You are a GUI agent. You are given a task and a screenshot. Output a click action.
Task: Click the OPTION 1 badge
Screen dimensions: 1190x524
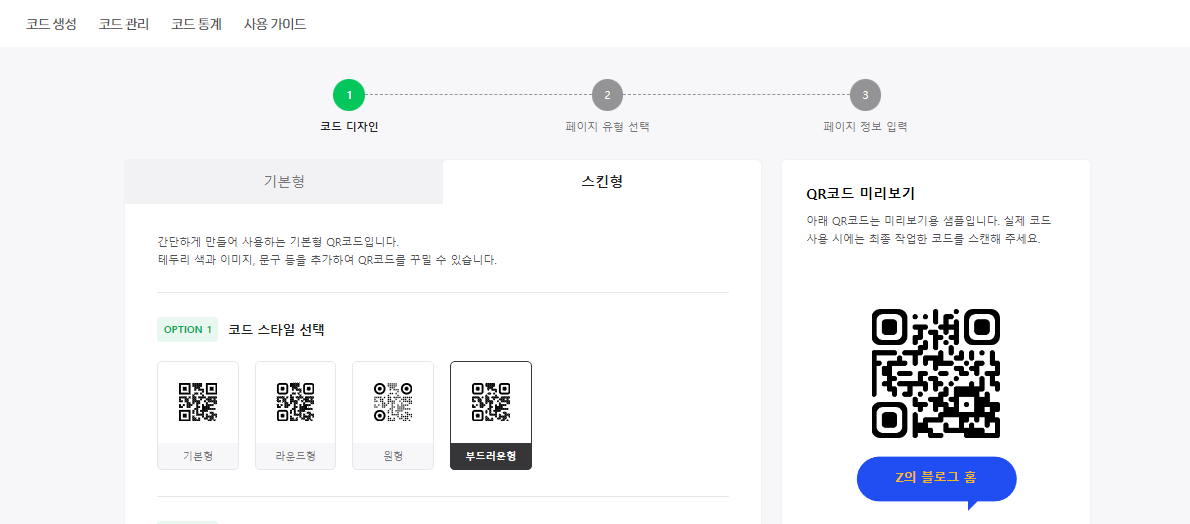pos(187,330)
